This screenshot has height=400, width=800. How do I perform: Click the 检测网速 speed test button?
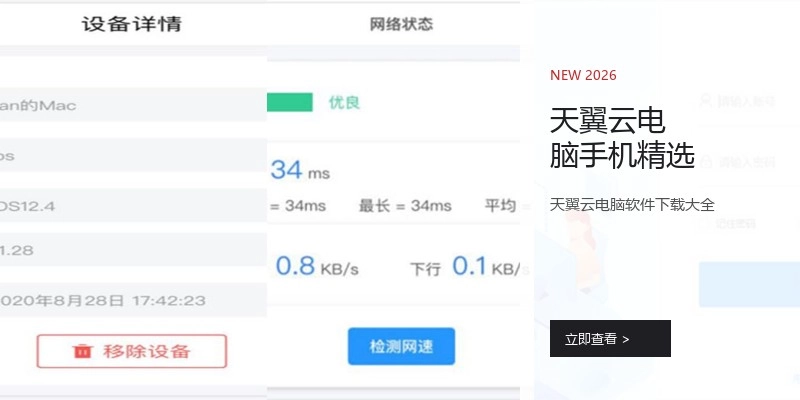(401, 346)
